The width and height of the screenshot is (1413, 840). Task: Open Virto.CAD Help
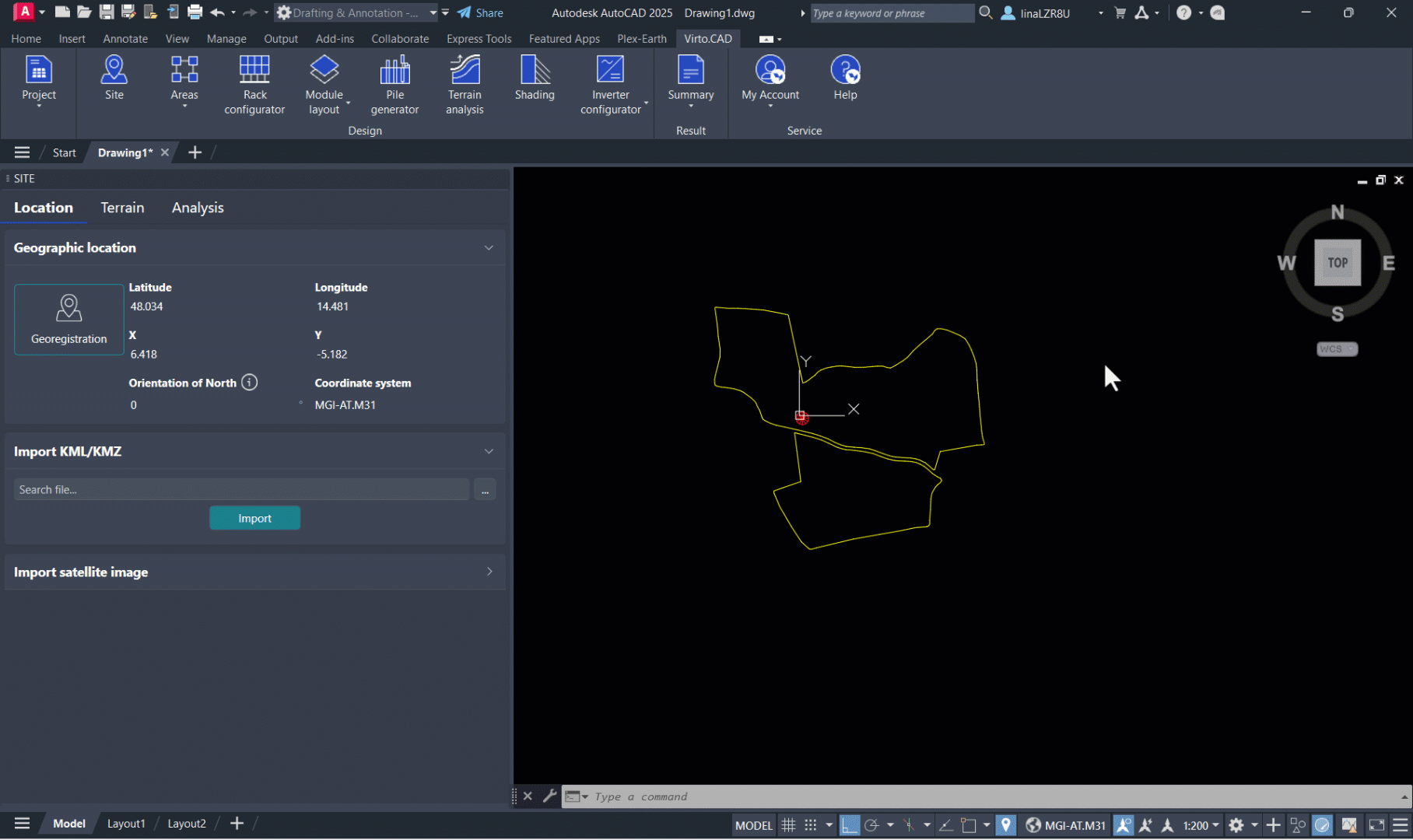tap(845, 79)
